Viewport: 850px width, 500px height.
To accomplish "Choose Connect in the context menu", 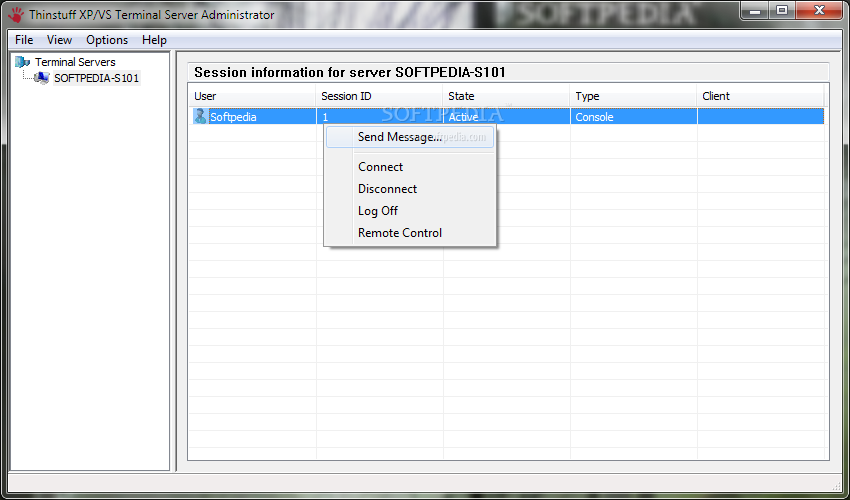I will click(x=410, y=167).
